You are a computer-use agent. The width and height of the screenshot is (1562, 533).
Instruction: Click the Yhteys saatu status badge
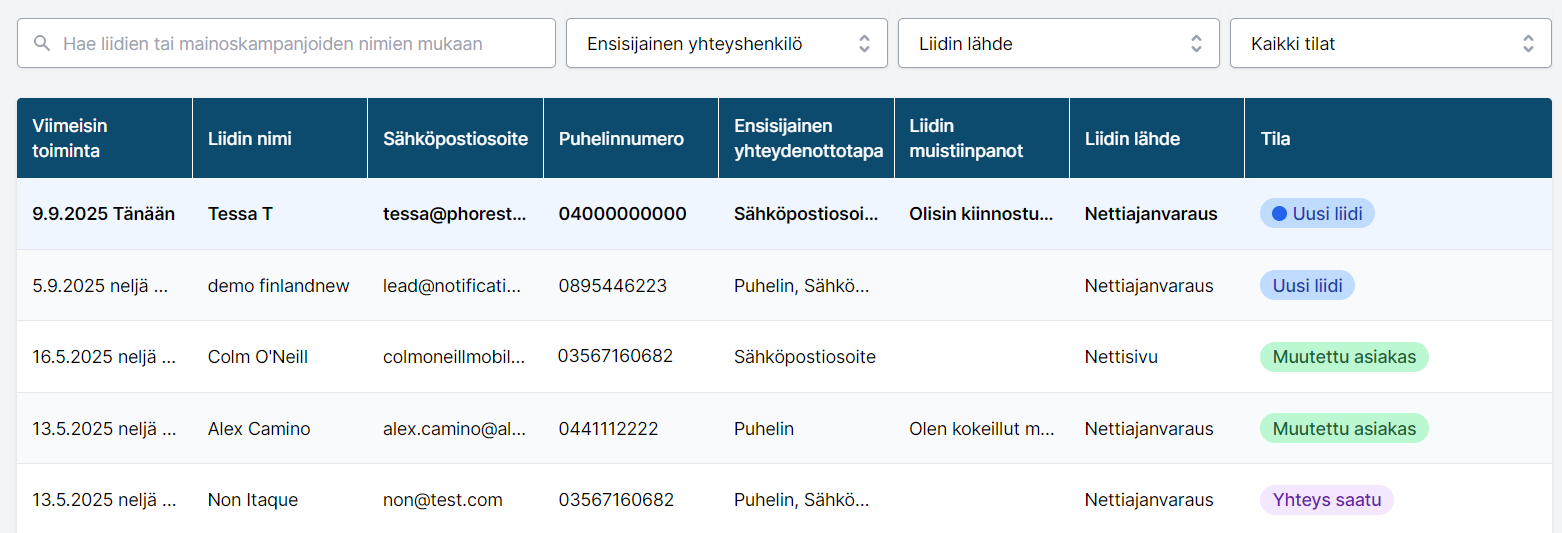[x=1326, y=500]
